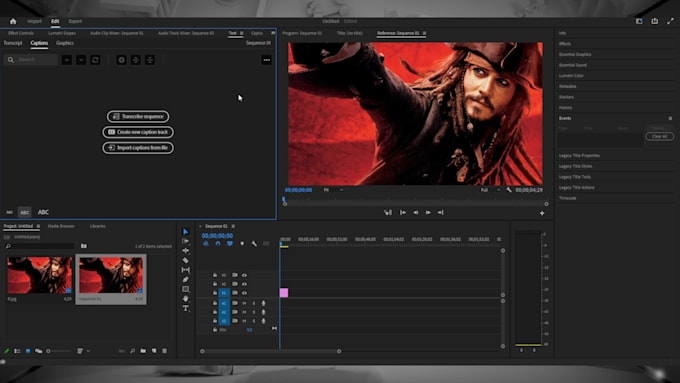Switch Project panel to Freeform view
The width and height of the screenshot is (680, 383).
click(39, 351)
